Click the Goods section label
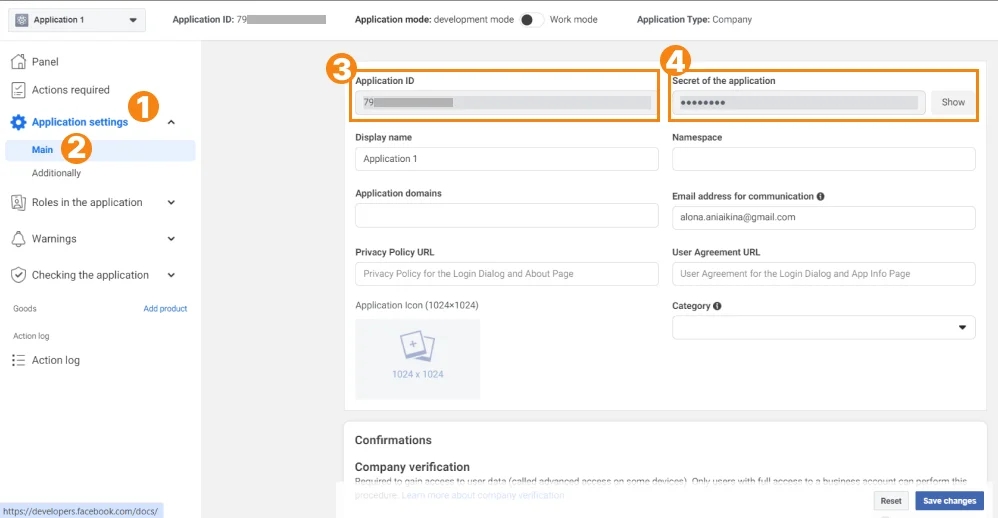998x518 pixels. point(25,309)
